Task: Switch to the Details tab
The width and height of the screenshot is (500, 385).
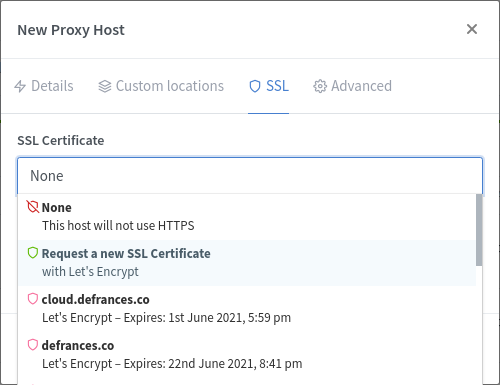Action: pos(44,86)
